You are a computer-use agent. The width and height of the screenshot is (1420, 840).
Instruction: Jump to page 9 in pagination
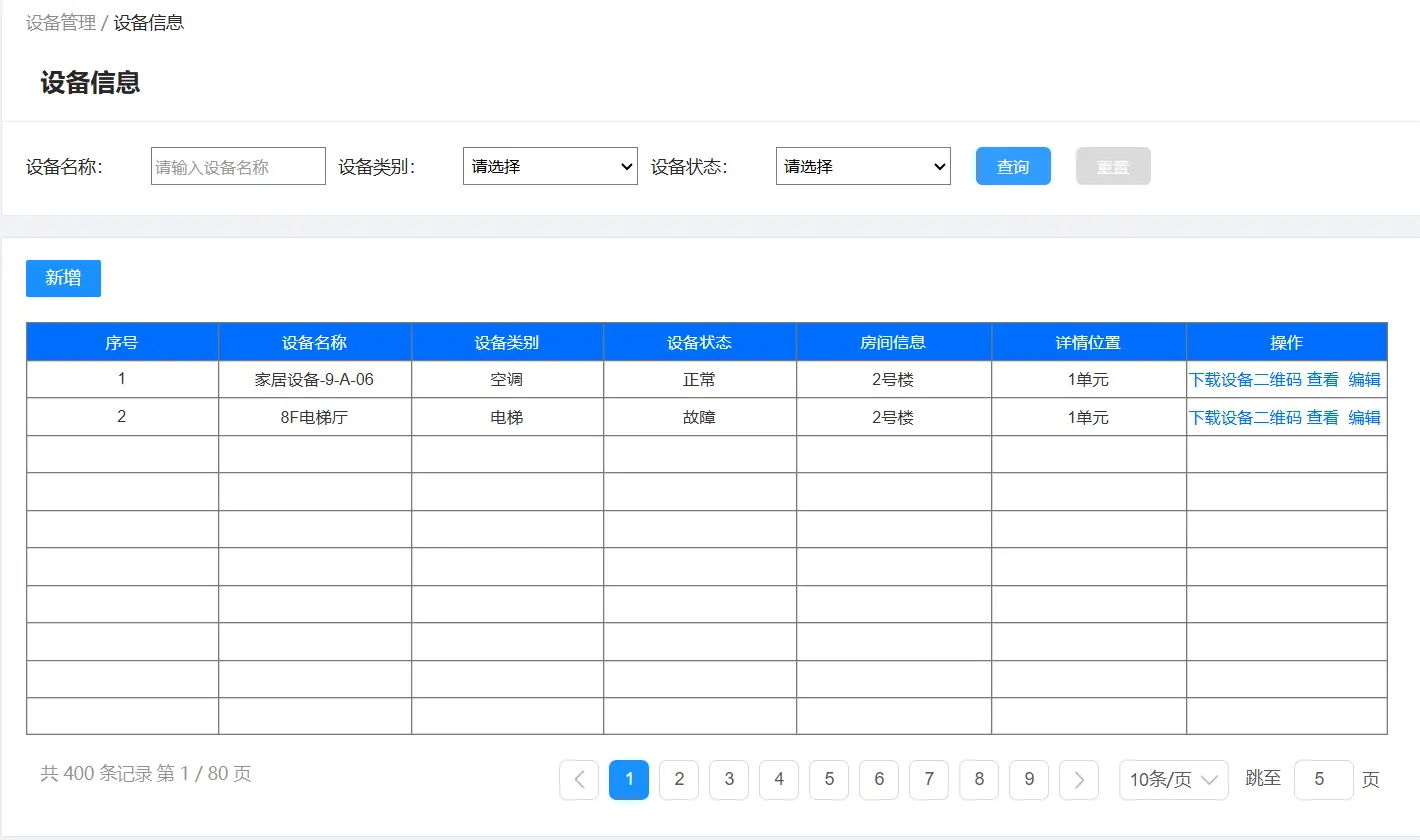(x=1029, y=780)
